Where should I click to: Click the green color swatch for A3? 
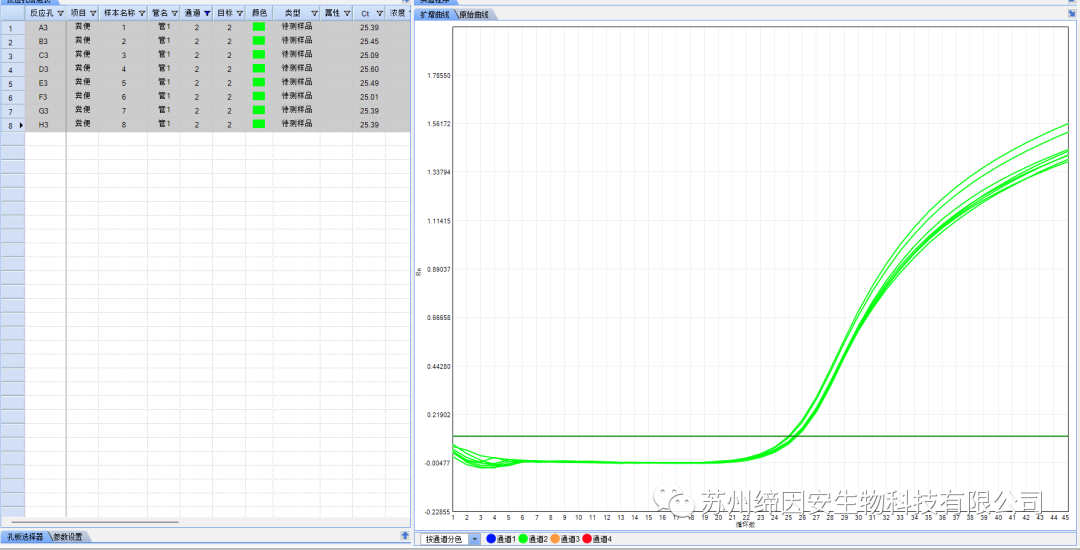click(x=259, y=27)
